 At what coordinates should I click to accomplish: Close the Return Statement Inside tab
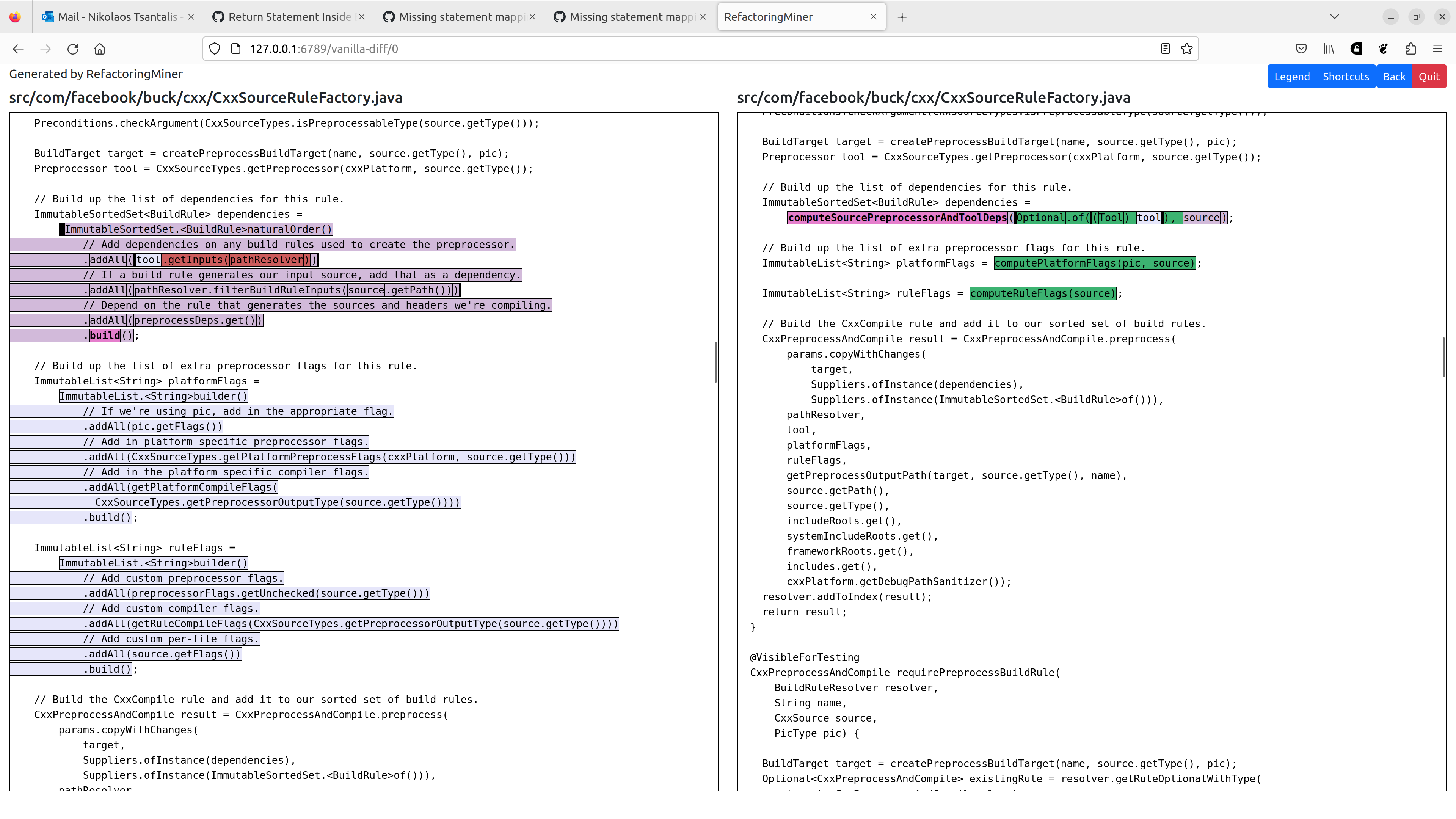(362, 17)
